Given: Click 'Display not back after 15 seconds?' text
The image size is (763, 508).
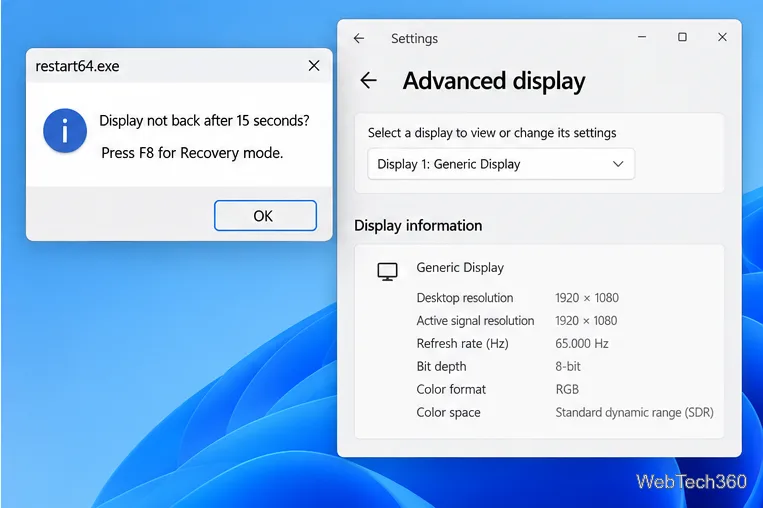Looking at the screenshot, I should click(x=204, y=121).
